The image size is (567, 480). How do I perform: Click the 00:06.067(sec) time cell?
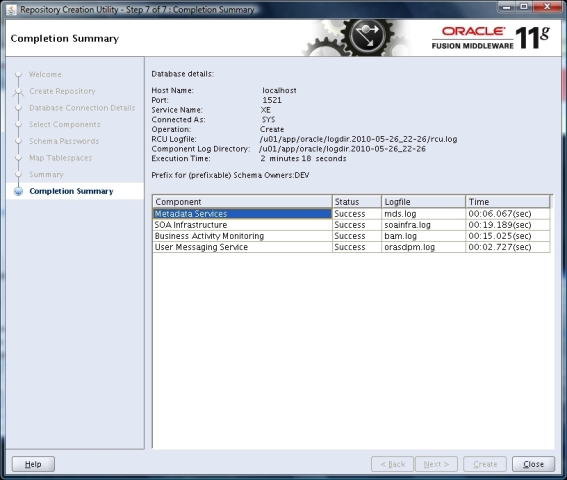tap(508, 214)
